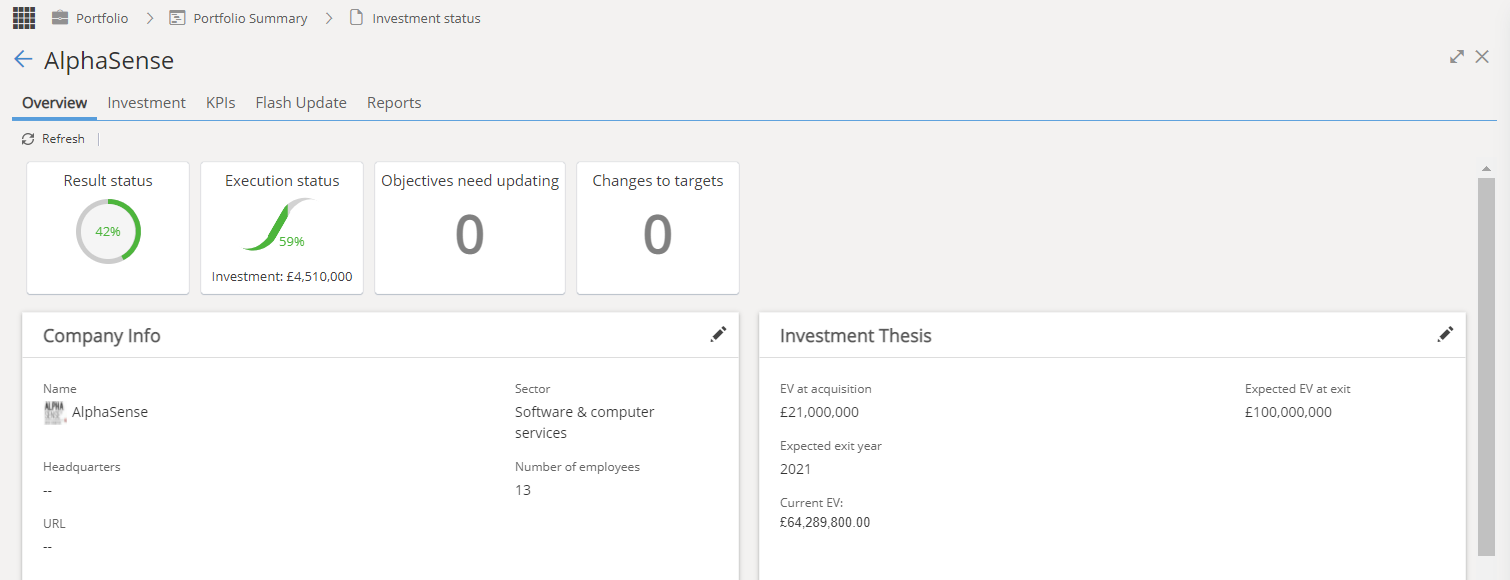Click the Current EV £64,289,800.00 value
The width and height of the screenshot is (1510, 580).
point(825,522)
